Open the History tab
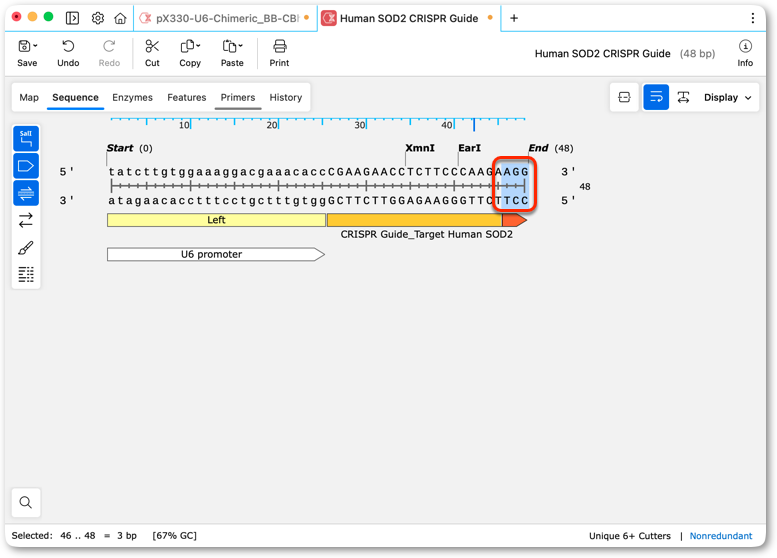Image resolution: width=777 pixels, height=558 pixels. pos(285,97)
